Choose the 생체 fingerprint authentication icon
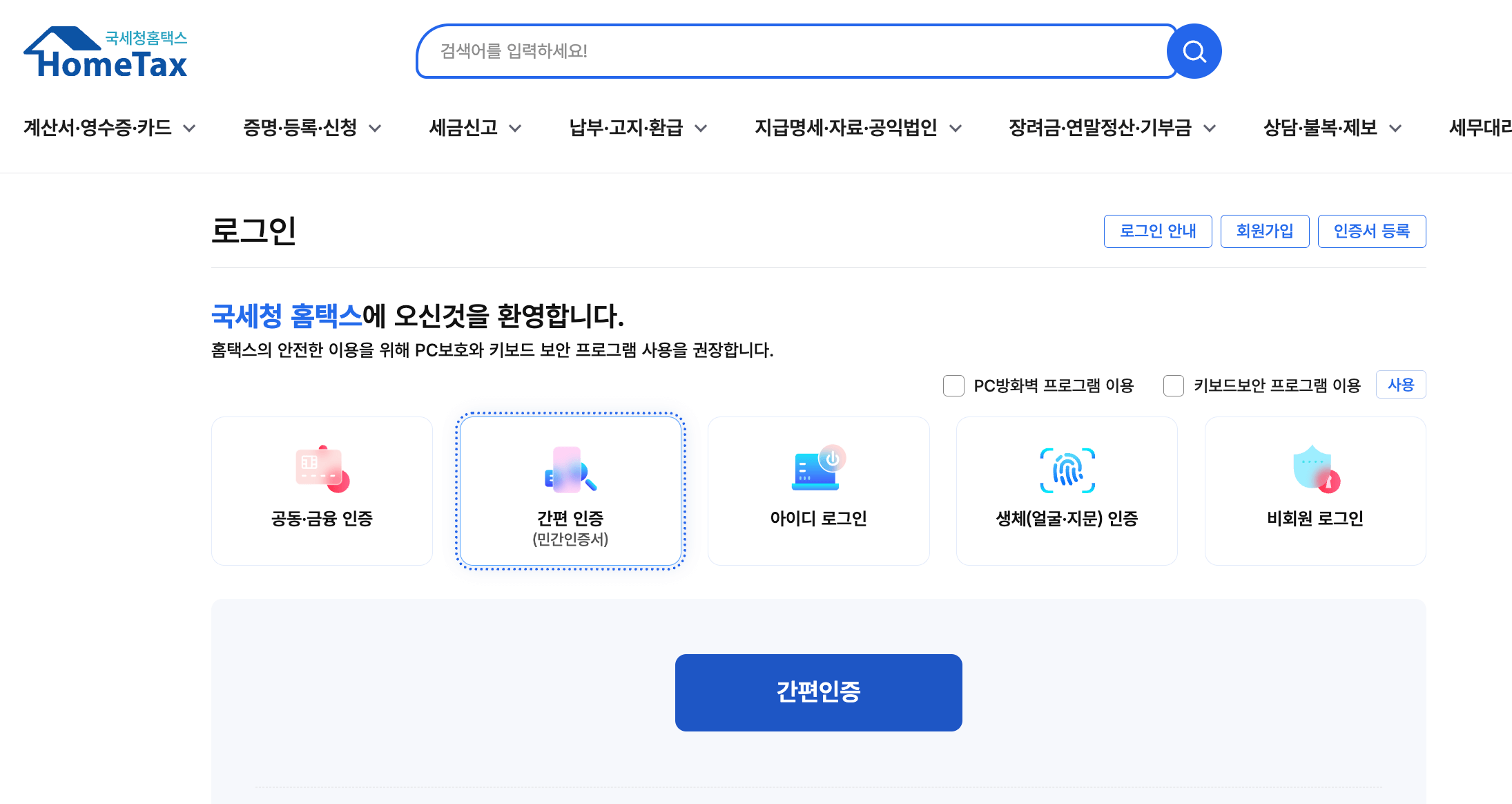This screenshot has height=804, width=1512. pos(1067,470)
